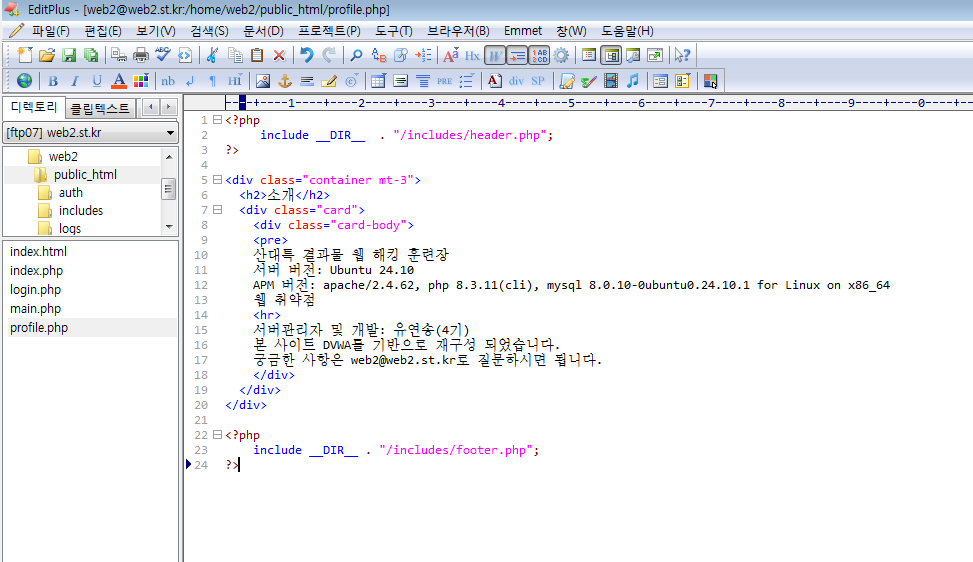Viewport: 973px width, 562px height.
Task: Open preferences with the gear icon
Action: [561, 55]
